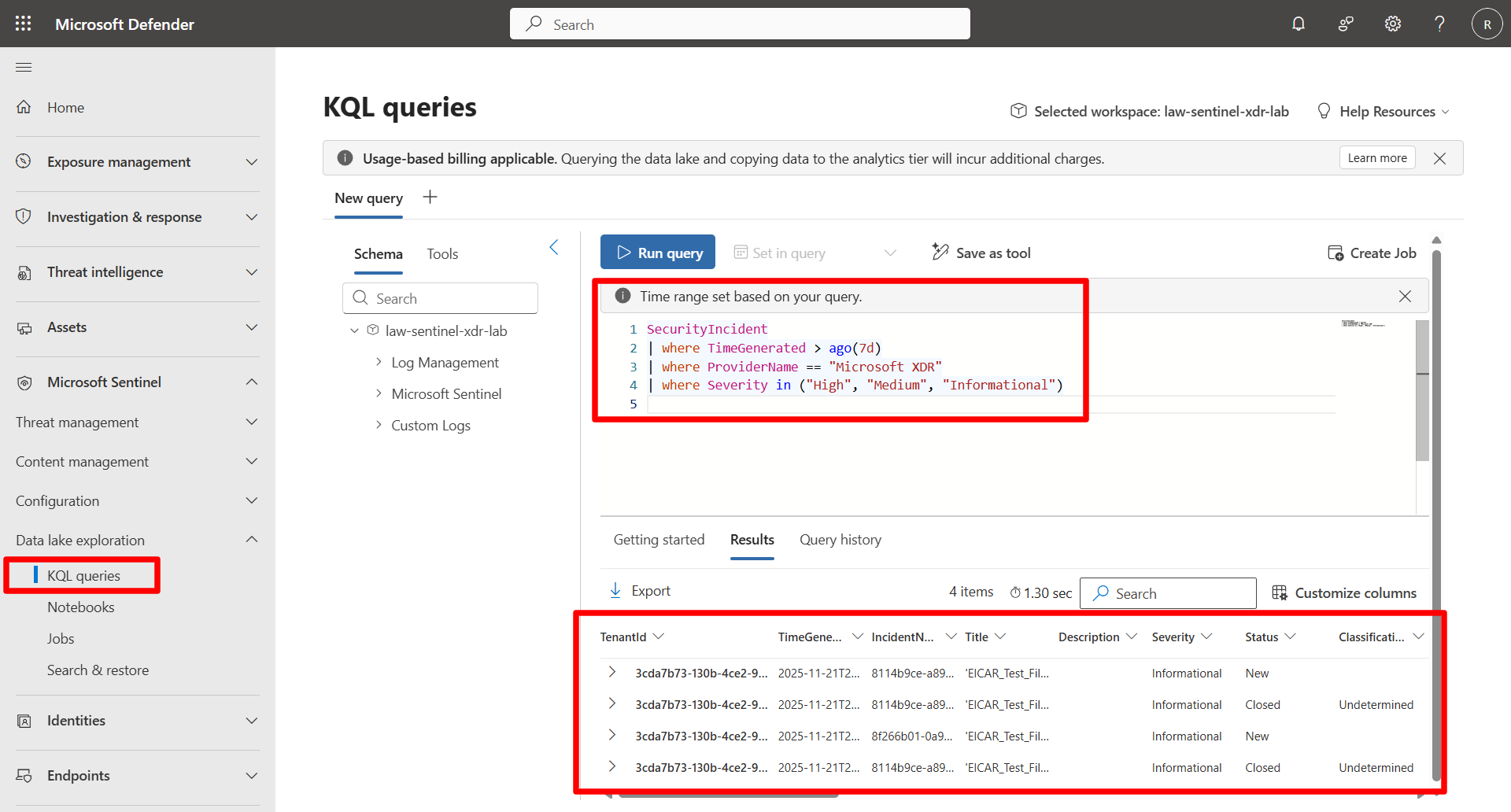1511x812 pixels.
Task: Open KQL queries in sidebar
Action: (x=83, y=576)
